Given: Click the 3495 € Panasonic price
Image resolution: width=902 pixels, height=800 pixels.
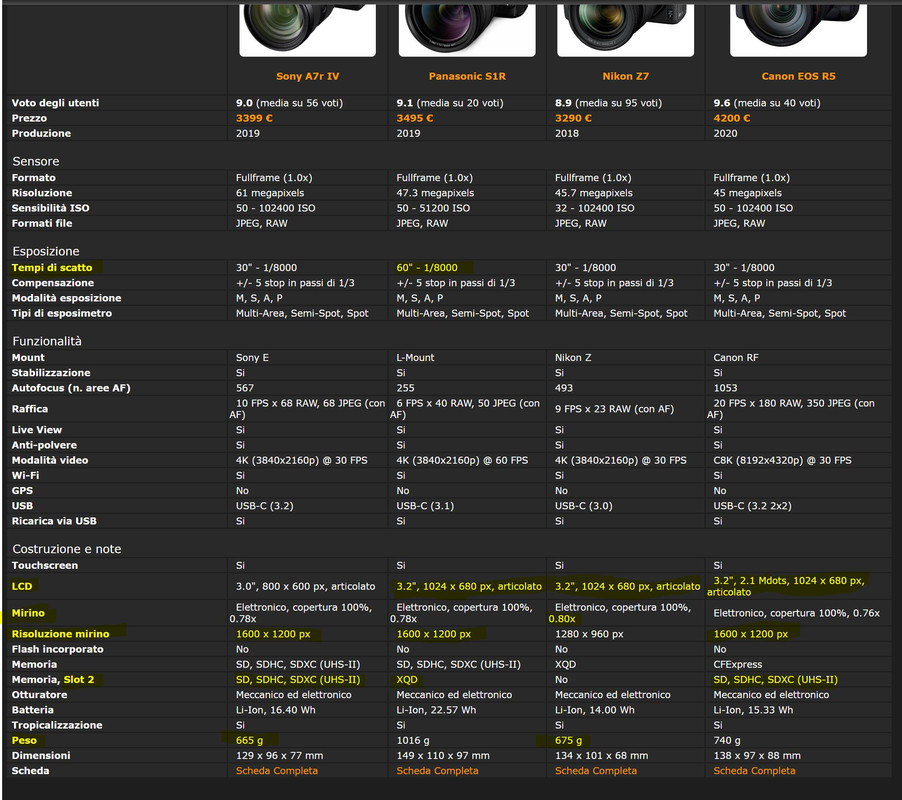Looking at the screenshot, I should tap(415, 118).
